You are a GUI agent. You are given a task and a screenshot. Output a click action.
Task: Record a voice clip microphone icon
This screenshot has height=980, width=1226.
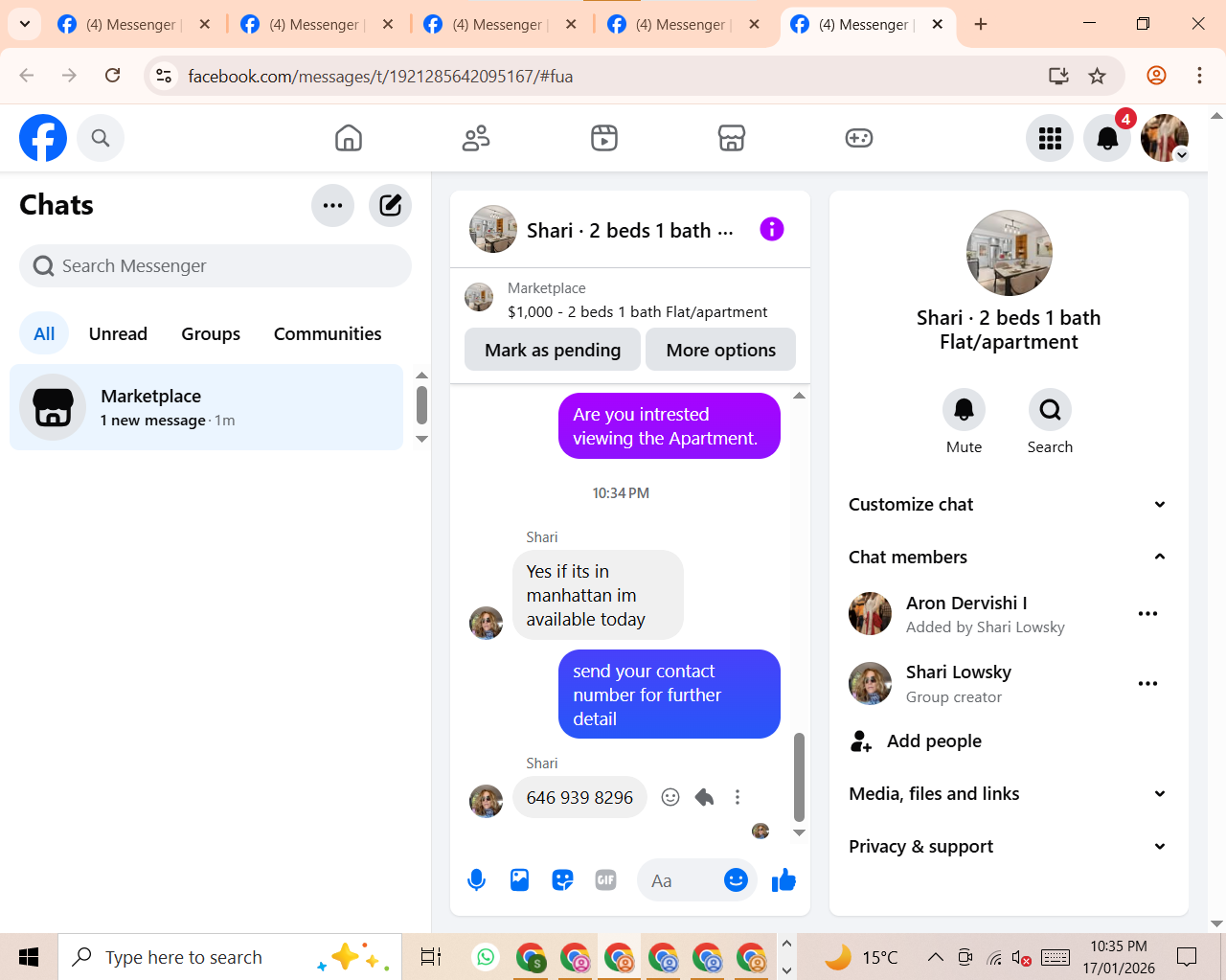476,880
